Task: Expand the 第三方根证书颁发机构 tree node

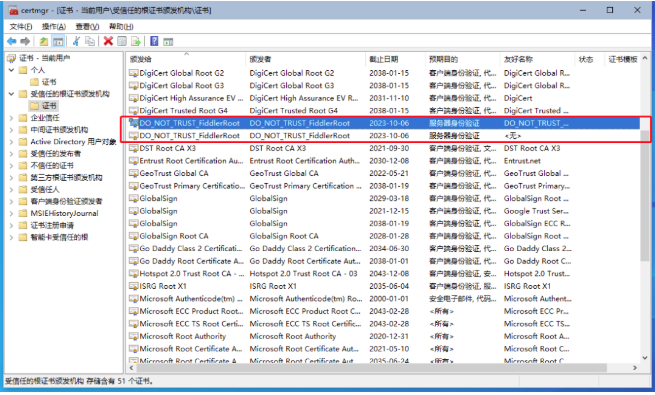Action: 12,177
